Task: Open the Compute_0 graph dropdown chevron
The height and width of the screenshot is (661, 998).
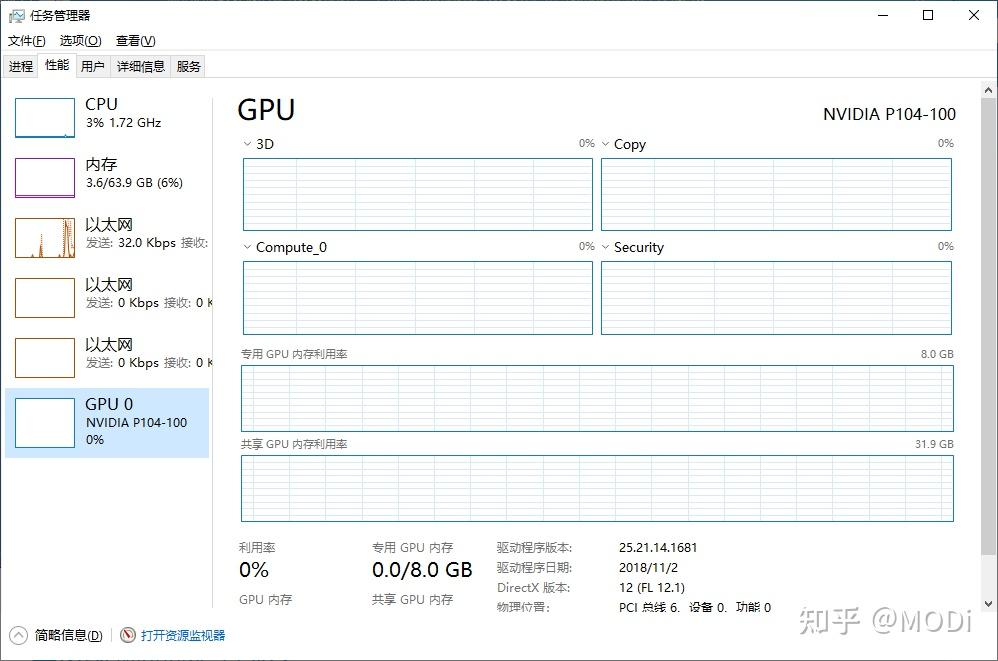Action: click(248, 247)
